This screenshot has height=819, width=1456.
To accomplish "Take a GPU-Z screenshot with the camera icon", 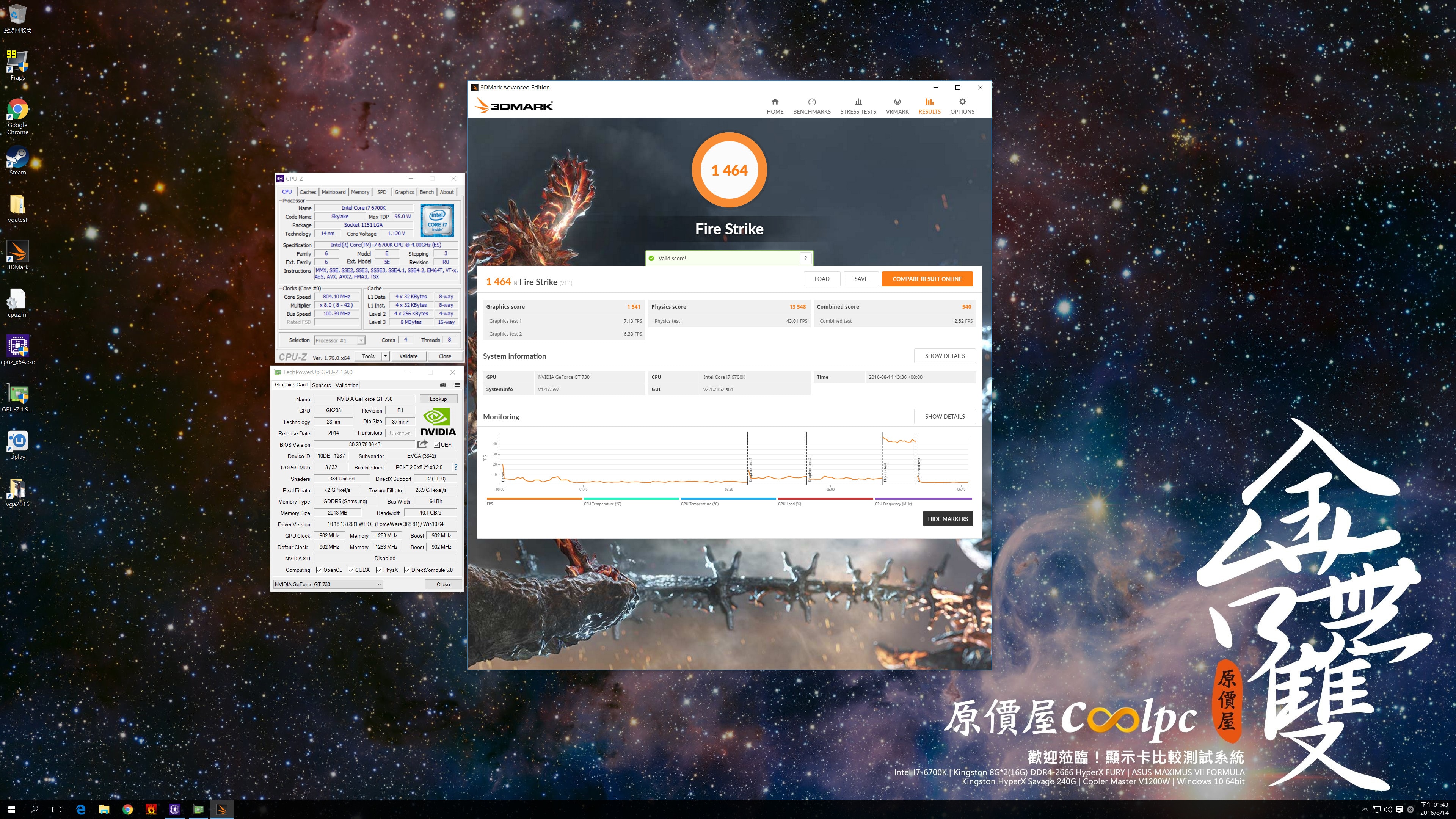I will click(x=443, y=385).
